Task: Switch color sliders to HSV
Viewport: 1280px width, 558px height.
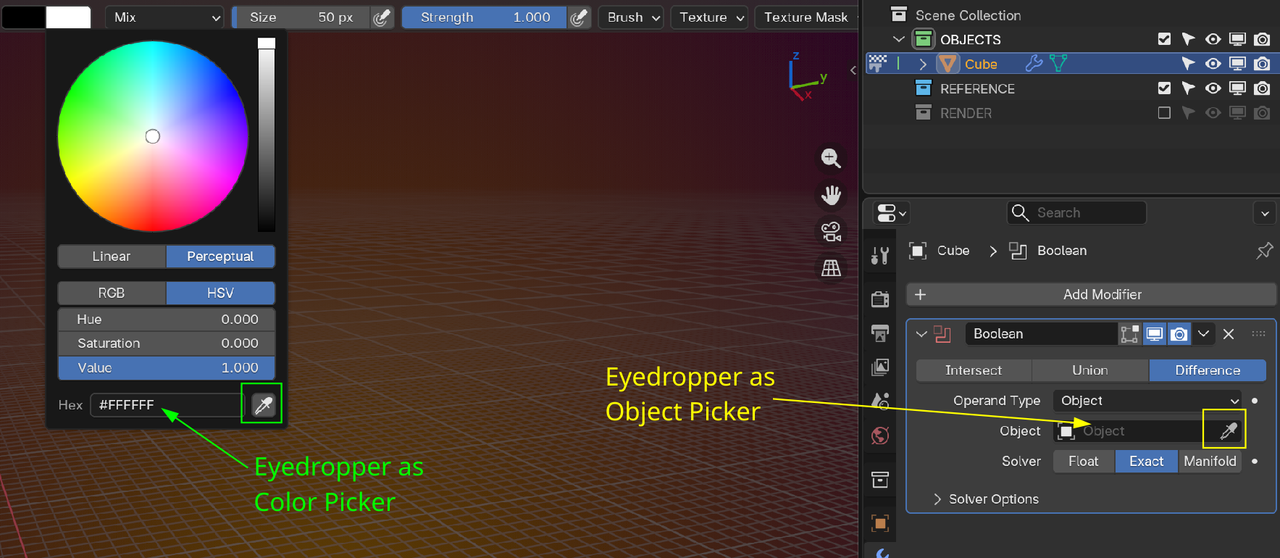Action: click(x=220, y=293)
